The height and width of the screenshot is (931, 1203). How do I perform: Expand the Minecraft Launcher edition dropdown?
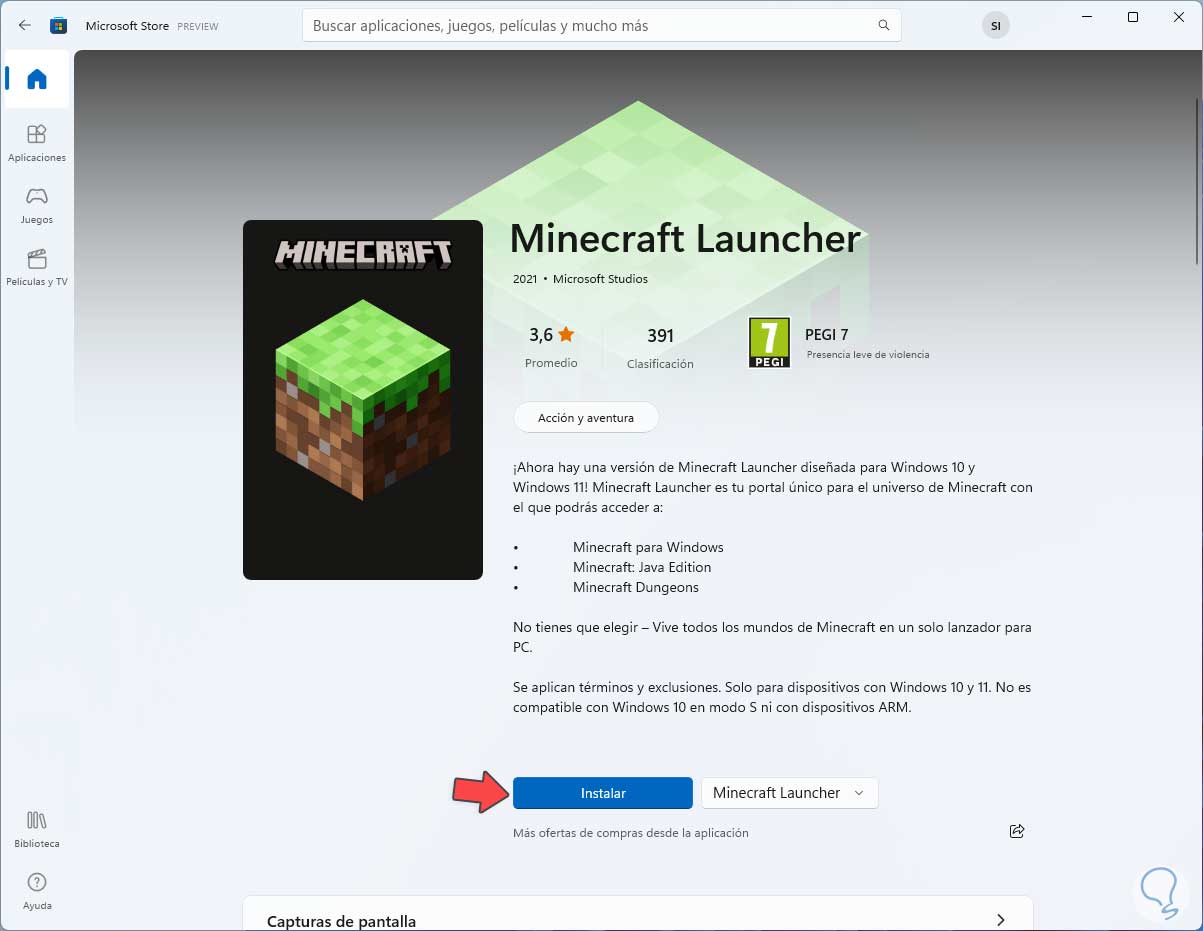pos(789,793)
